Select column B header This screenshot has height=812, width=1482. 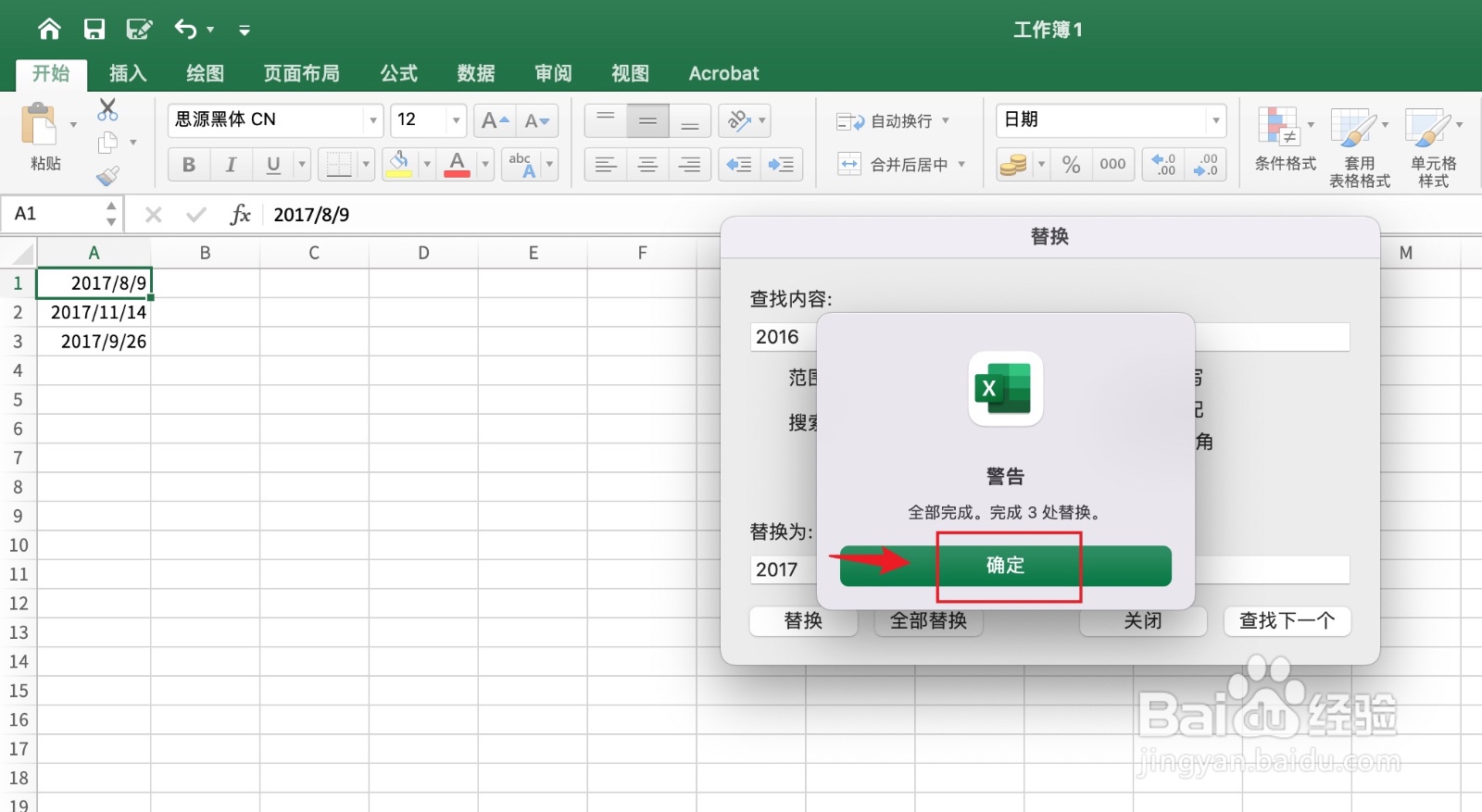(x=205, y=253)
